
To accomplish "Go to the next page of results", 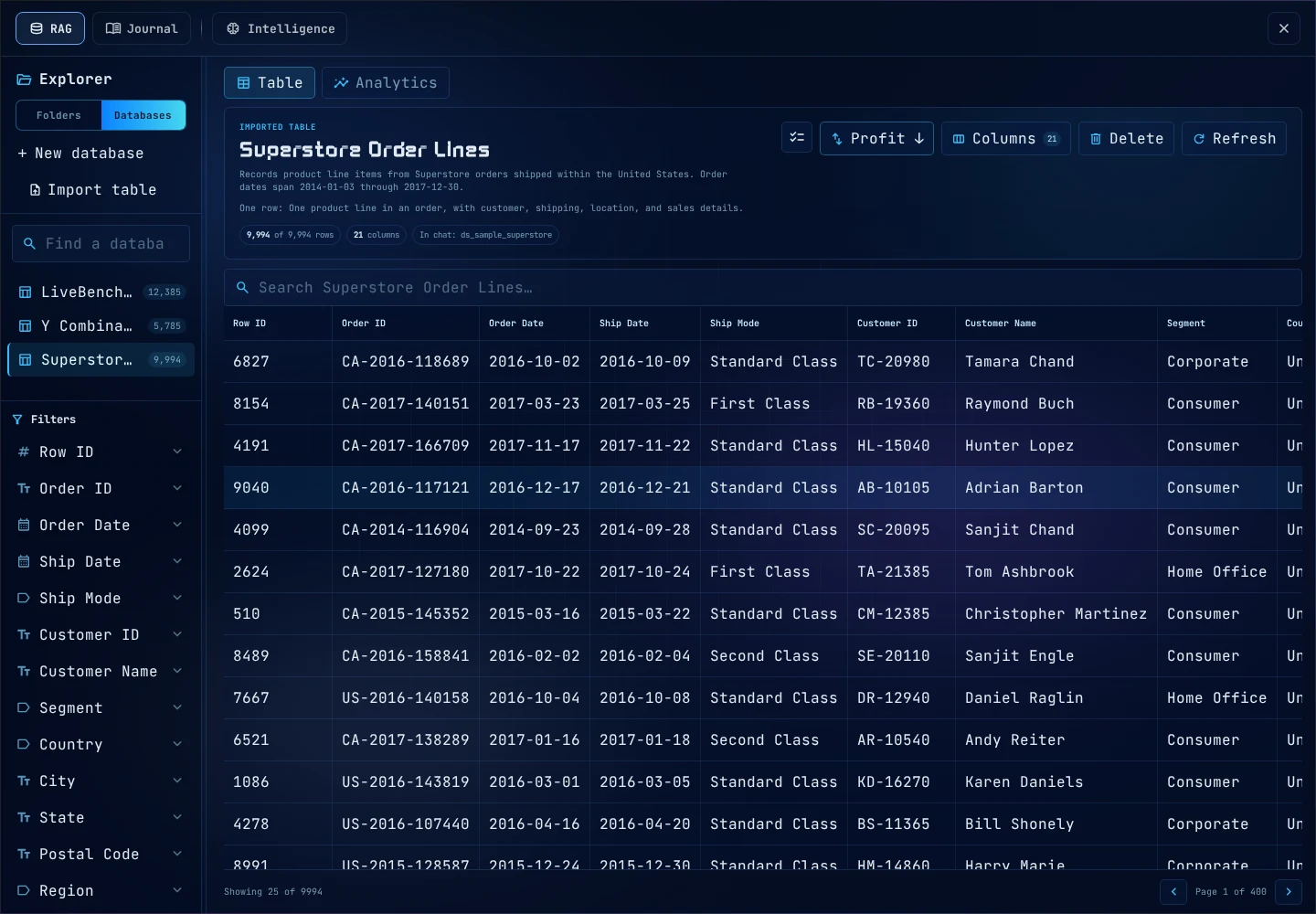I will (1289, 892).
